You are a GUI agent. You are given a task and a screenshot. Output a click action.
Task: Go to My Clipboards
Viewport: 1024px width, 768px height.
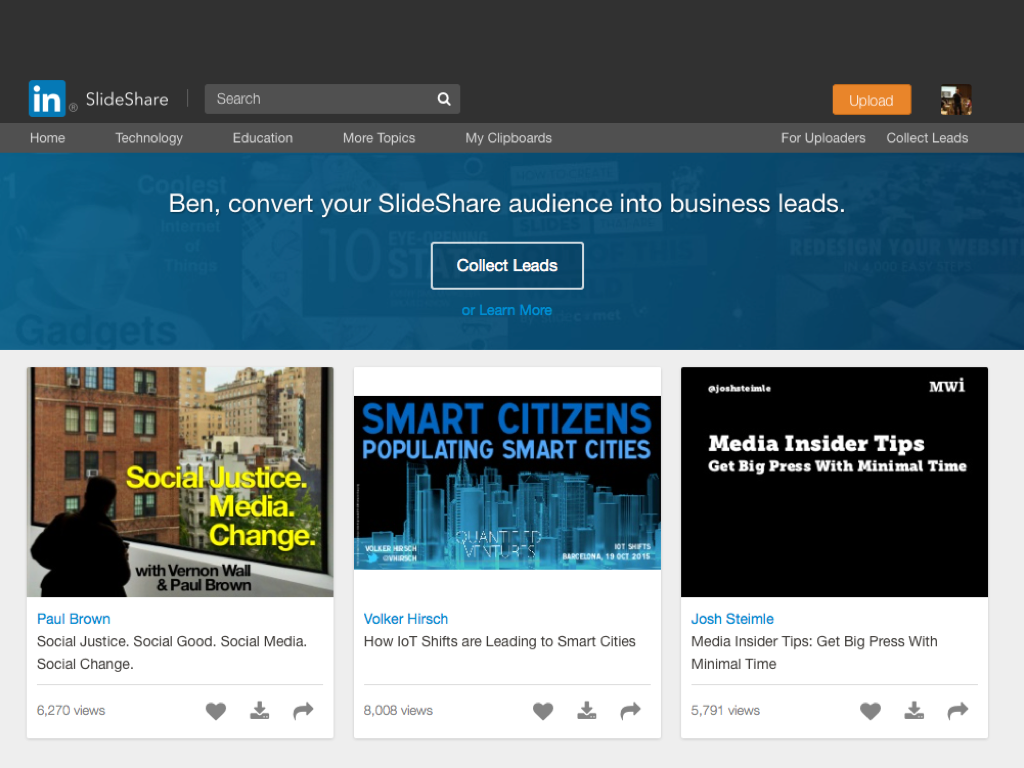508,138
